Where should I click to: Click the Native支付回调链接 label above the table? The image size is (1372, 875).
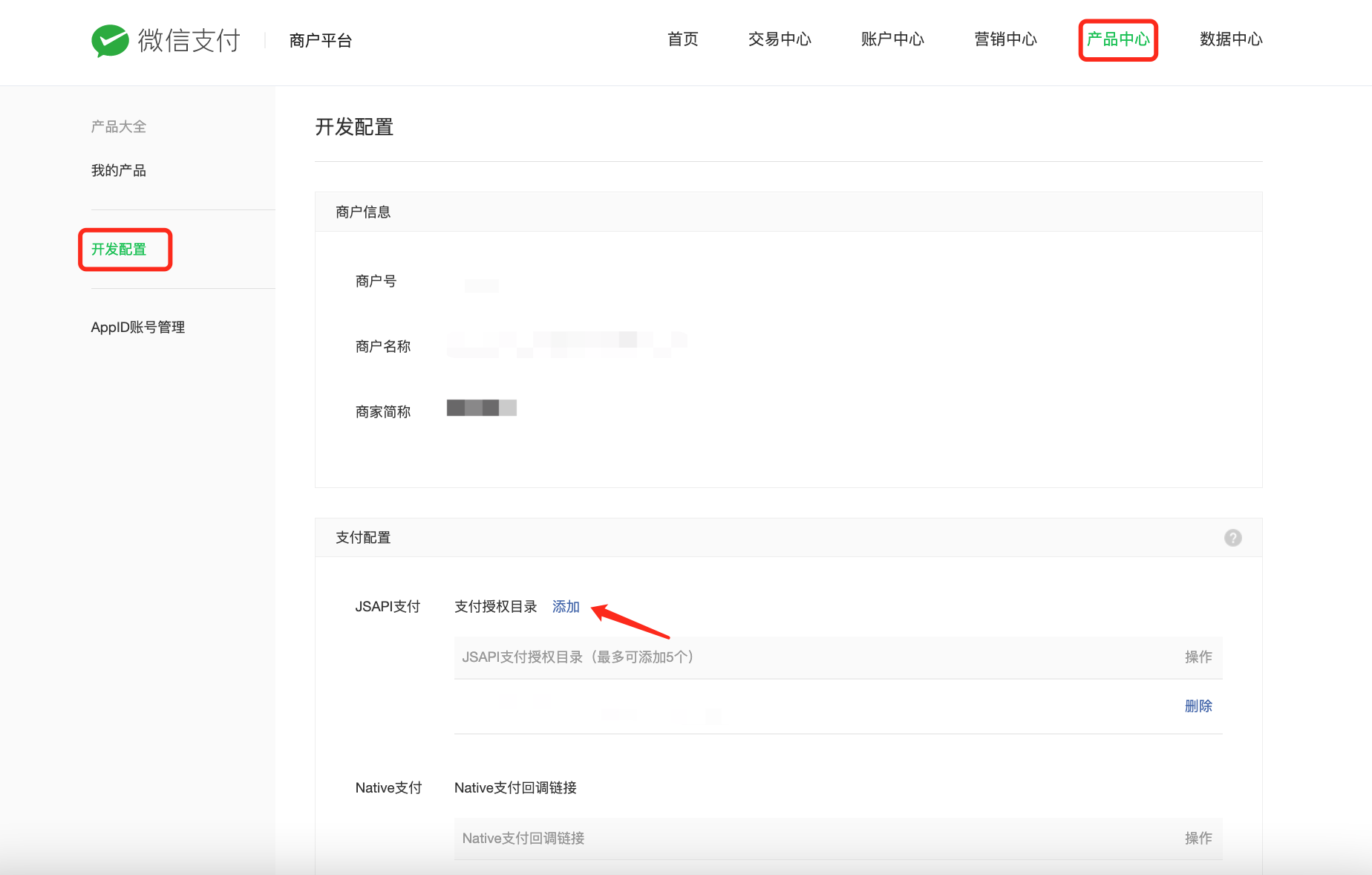click(x=515, y=788)
